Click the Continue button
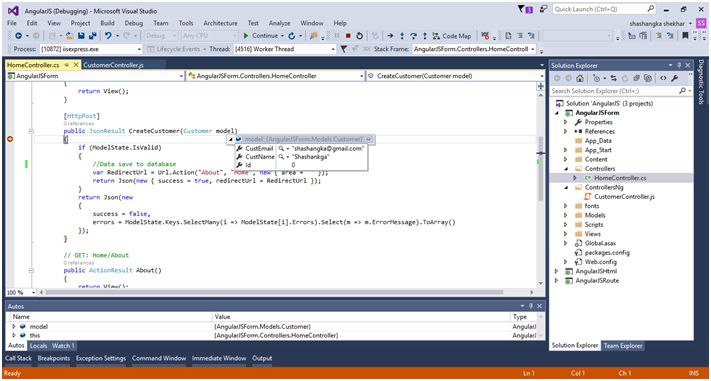 click(261, 36)
